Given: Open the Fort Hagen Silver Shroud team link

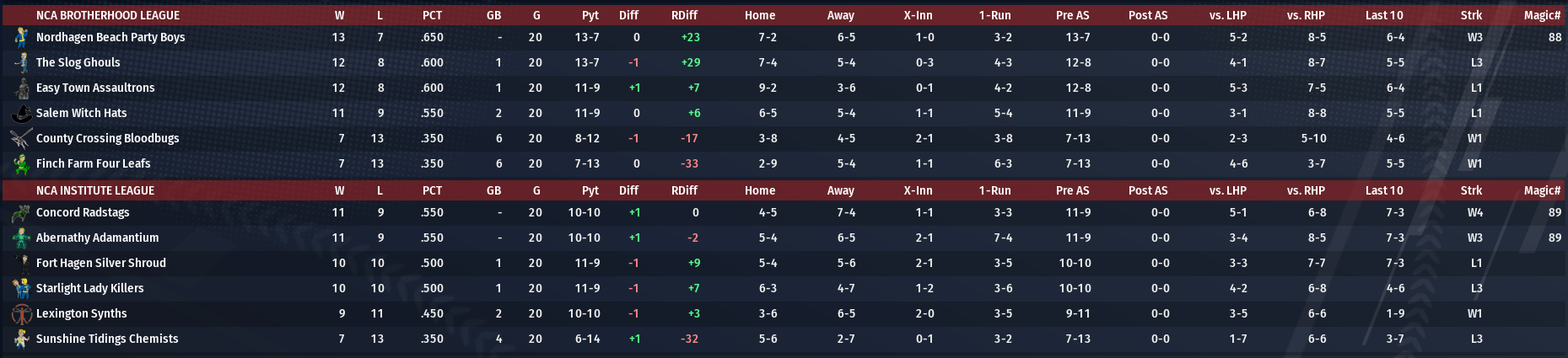Looking at the screenshot, I should point(101,263).
